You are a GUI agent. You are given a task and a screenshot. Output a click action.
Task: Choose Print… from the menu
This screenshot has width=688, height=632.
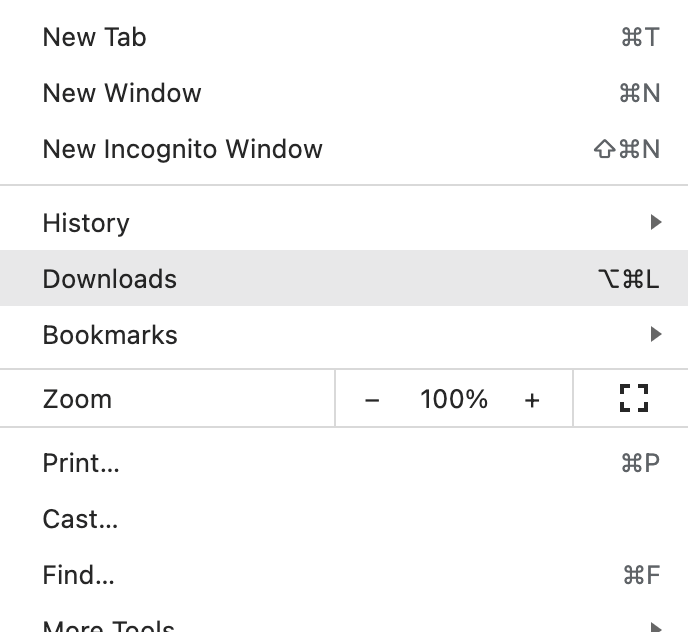[344, 463]
